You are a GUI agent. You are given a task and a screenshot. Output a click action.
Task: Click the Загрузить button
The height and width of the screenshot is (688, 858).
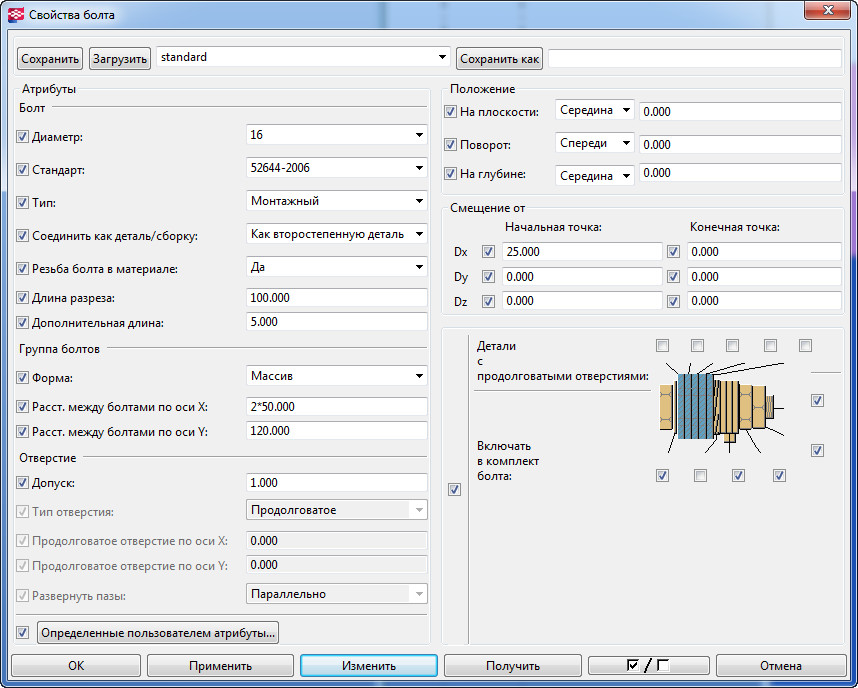(120, 59)
